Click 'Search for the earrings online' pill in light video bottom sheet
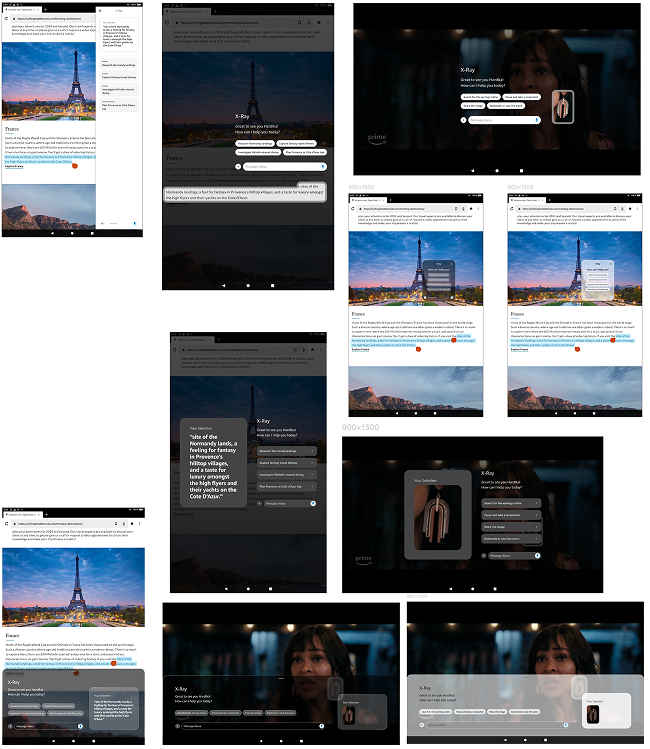The width and height of the screenshot is (650, 749). (436, 712)
